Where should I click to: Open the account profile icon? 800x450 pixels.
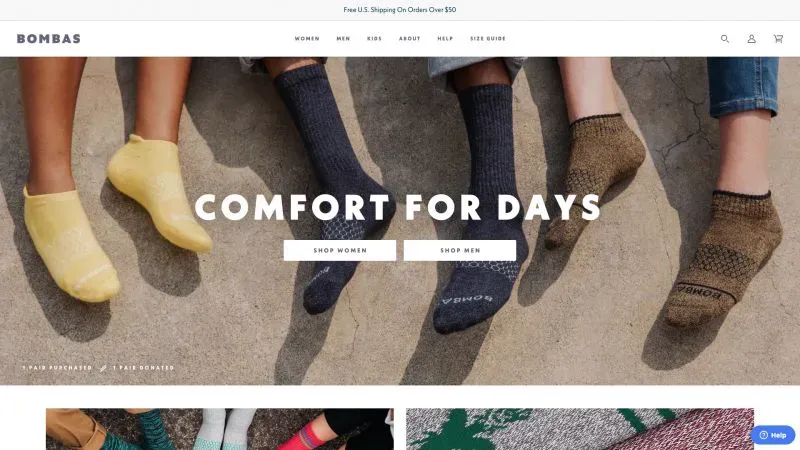pyautogui.click(x=752, y=39)
